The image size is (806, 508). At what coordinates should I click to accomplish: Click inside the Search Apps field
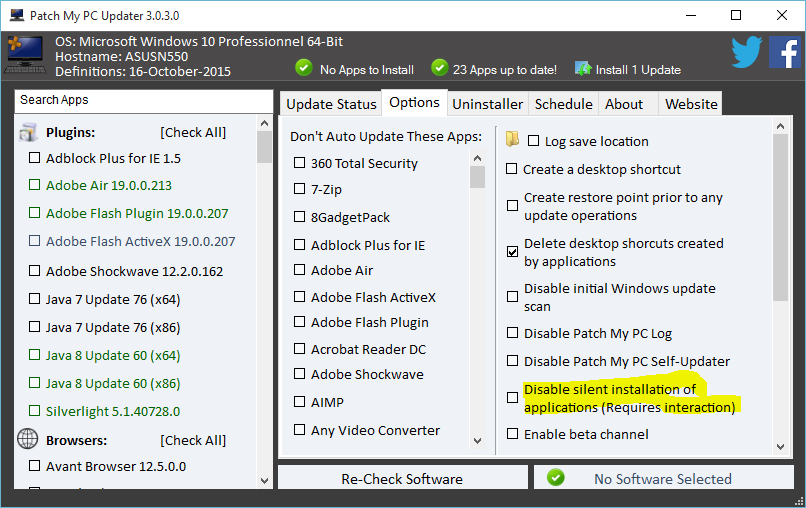(143, 101)
